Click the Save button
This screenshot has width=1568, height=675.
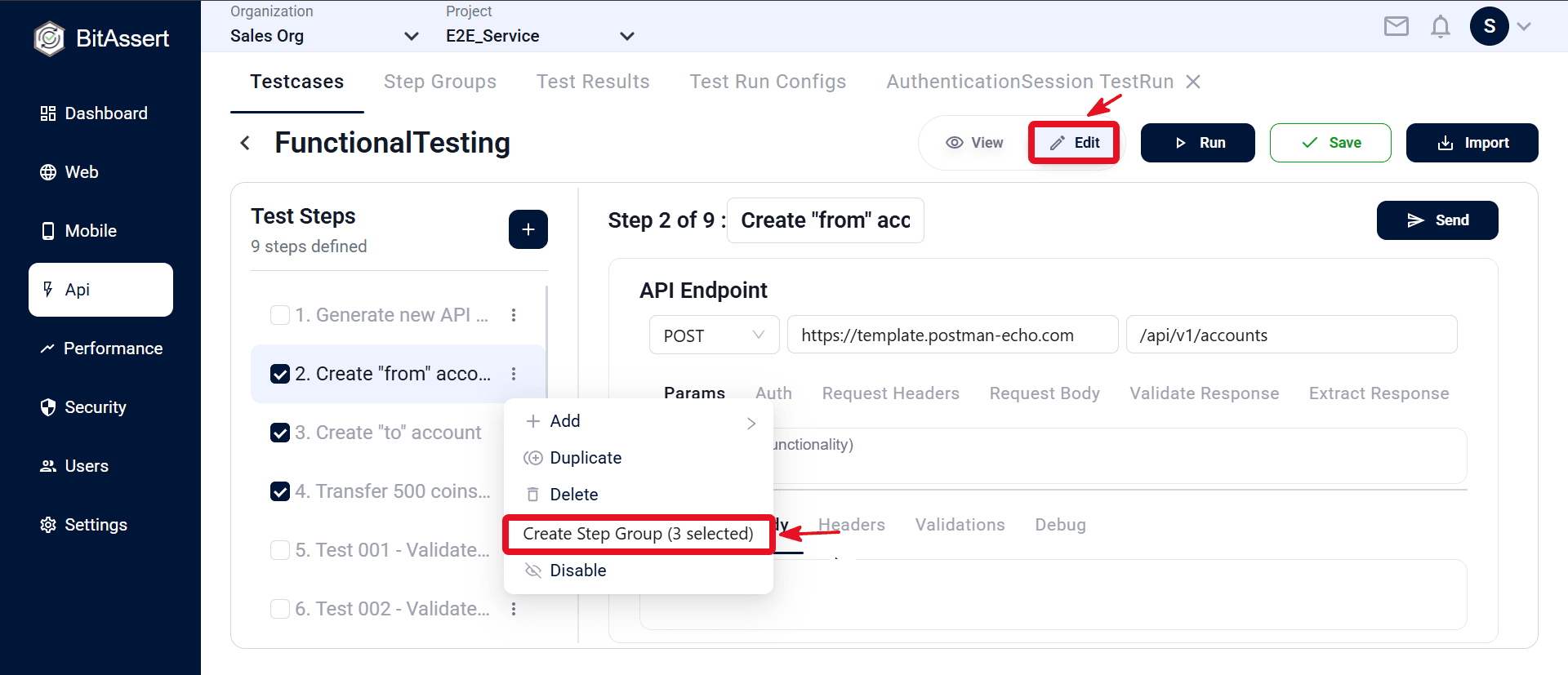(x=1330, y=143)
